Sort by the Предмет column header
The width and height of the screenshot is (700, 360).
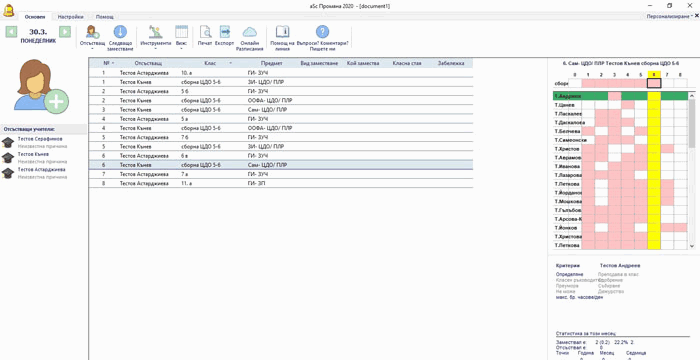tap(272, 63)
